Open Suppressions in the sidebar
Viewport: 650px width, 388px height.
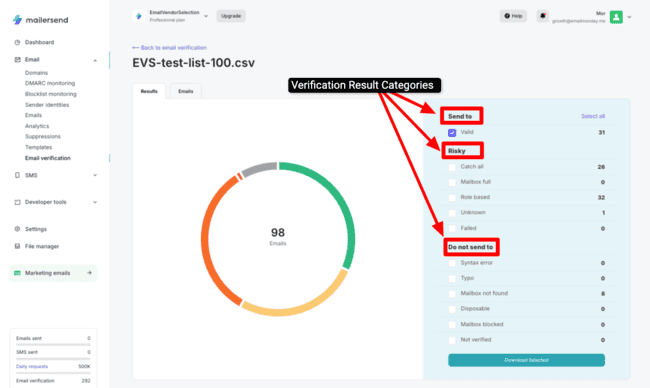click(x=43, y=136)
